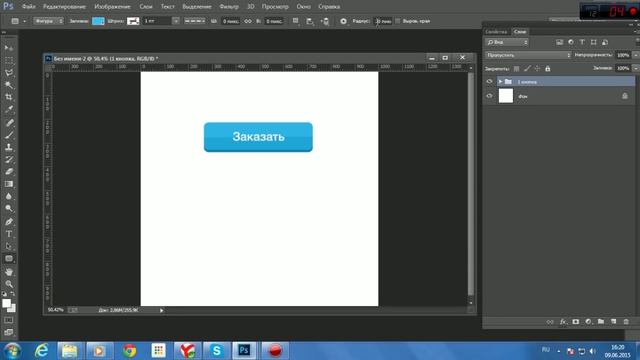640x360 pixels.
Task: Open the Редактирование menu
Action: [x=64, y=7]
